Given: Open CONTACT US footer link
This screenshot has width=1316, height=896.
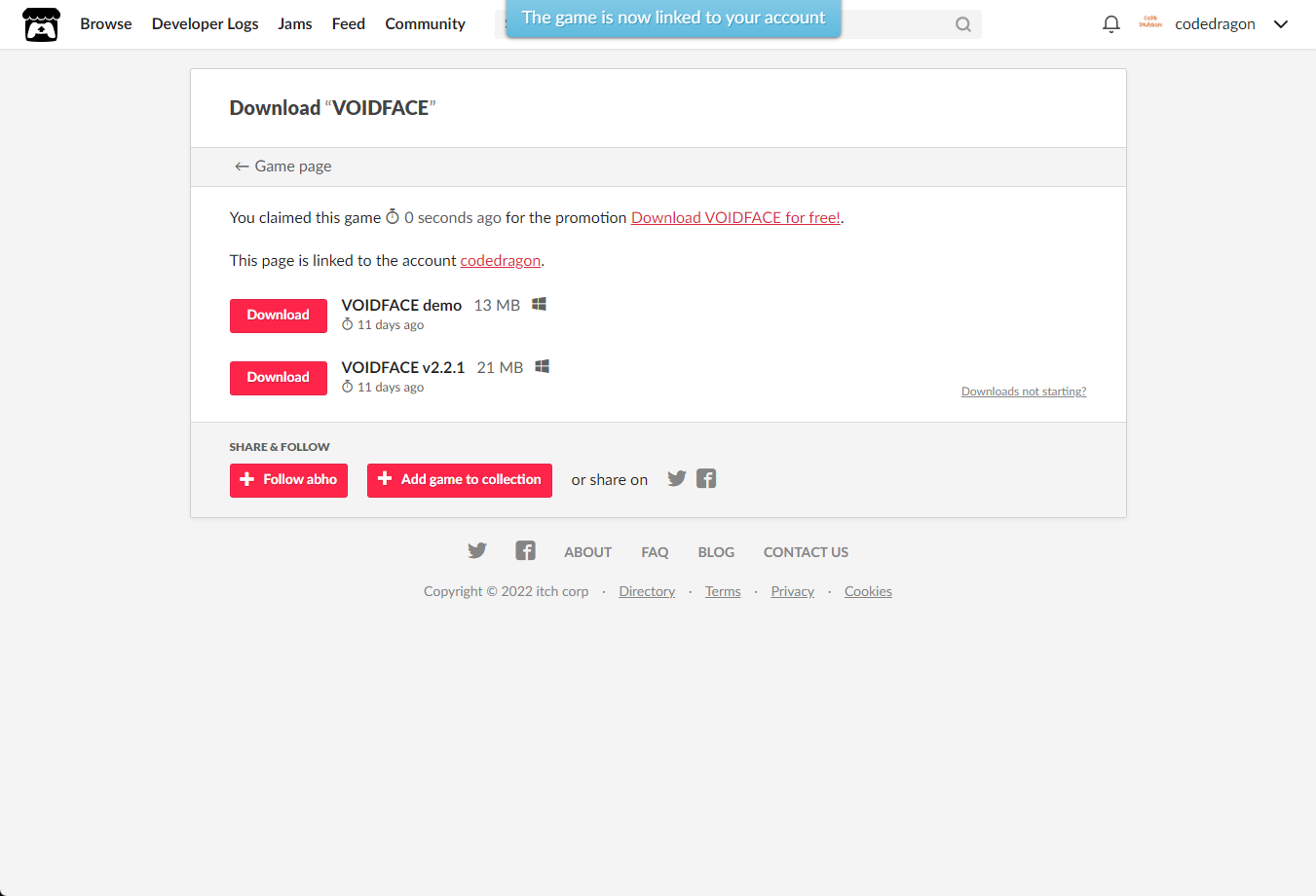Looking at the screenshot, I should pyautogui.click(x=806, y=552).
